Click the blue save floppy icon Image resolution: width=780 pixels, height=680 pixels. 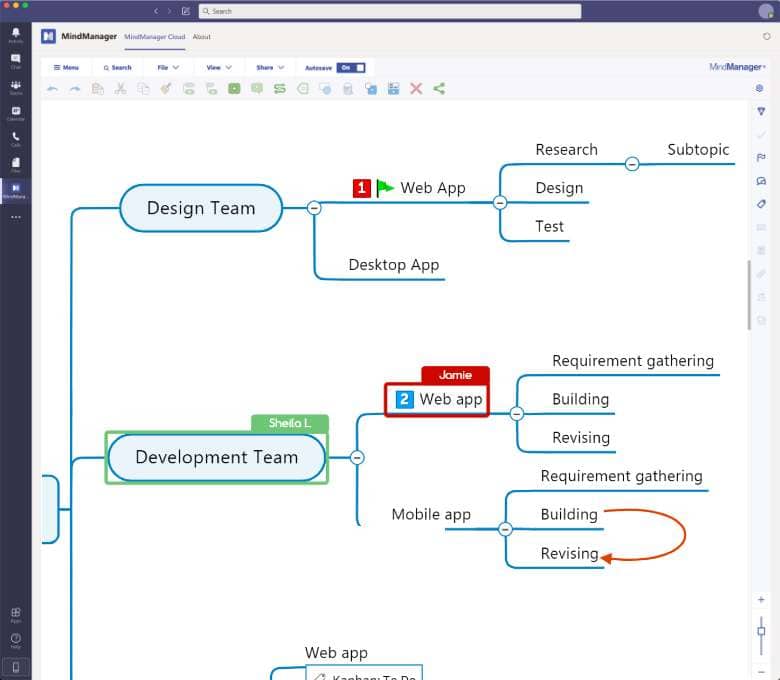(393, 89)
